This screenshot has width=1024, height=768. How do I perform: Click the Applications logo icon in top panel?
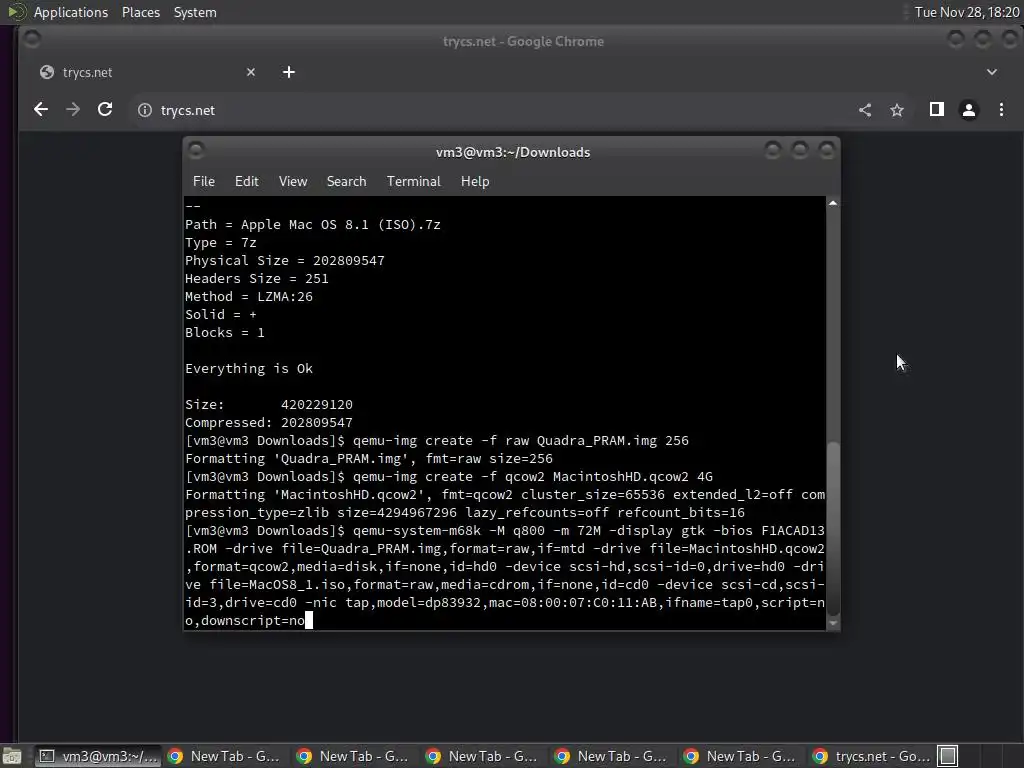point(16,12)
